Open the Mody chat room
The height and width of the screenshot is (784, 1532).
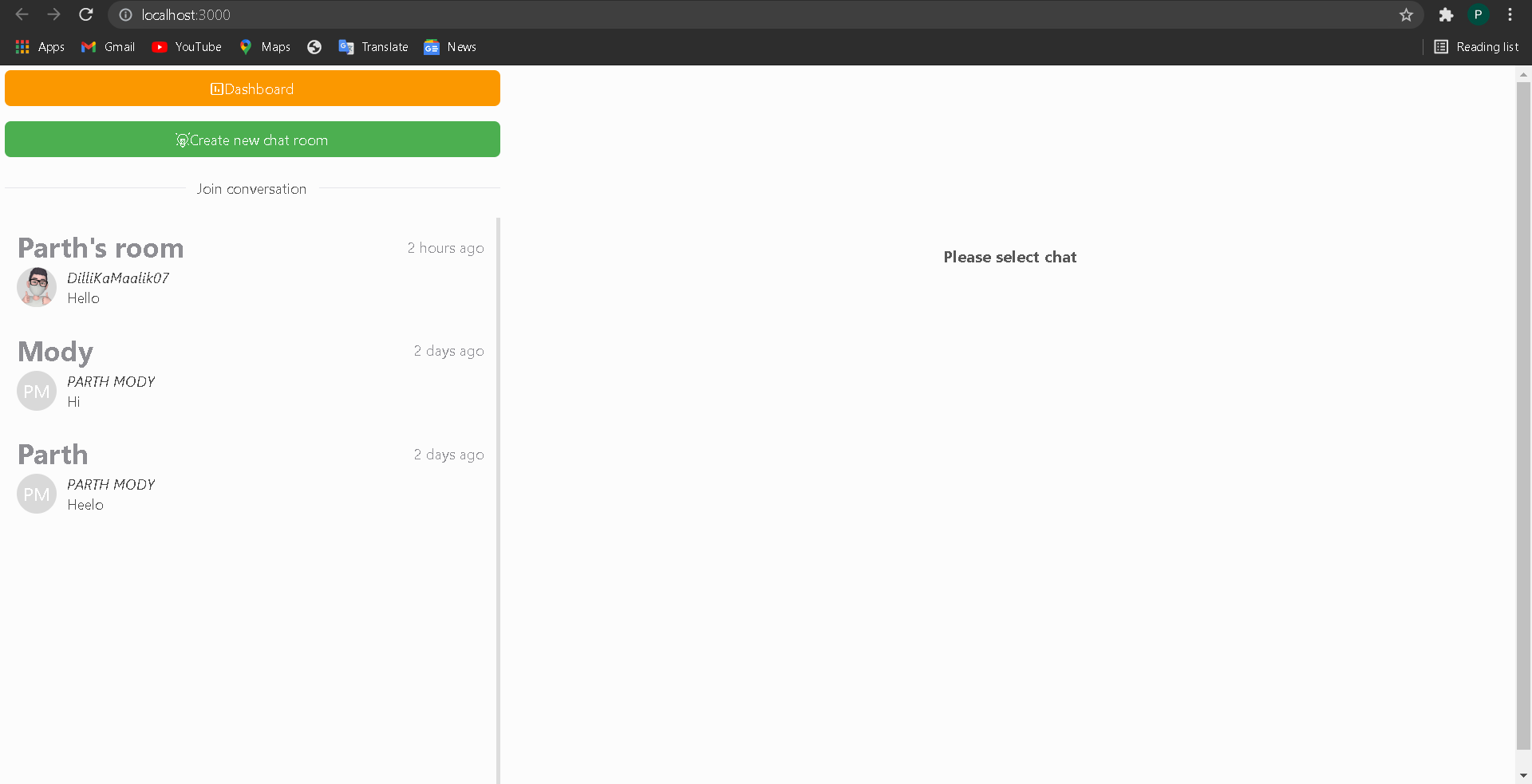(x=251, y=374)
